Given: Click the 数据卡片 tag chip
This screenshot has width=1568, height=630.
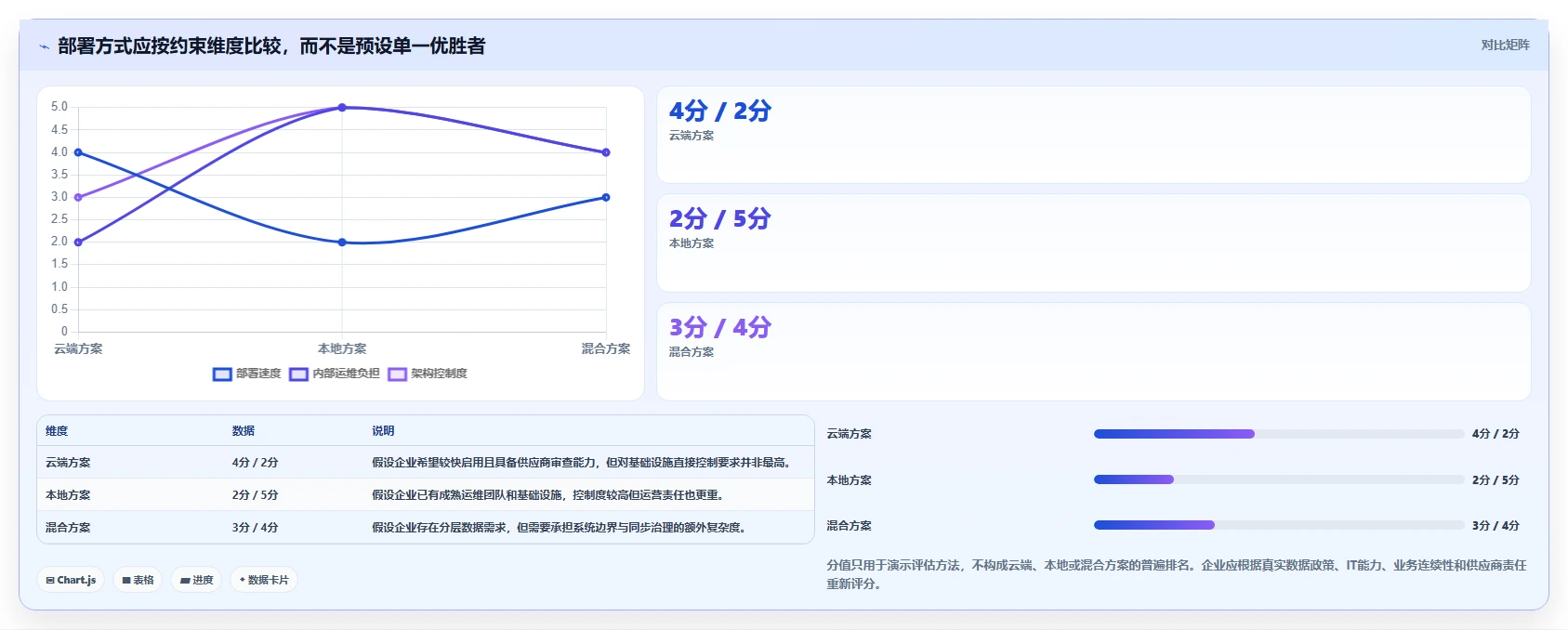Looking at the screenshot, I should (x=264, y=580).
